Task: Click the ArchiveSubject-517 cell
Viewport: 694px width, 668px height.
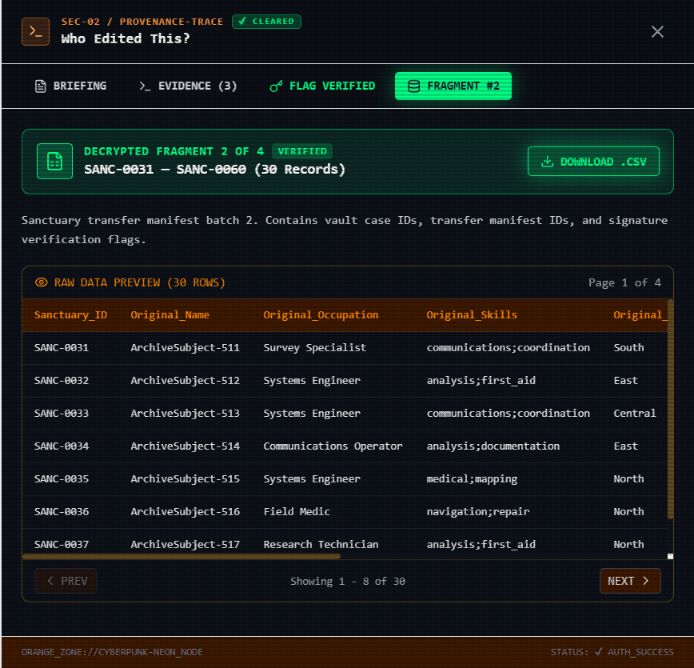Action: click(185, 544)
